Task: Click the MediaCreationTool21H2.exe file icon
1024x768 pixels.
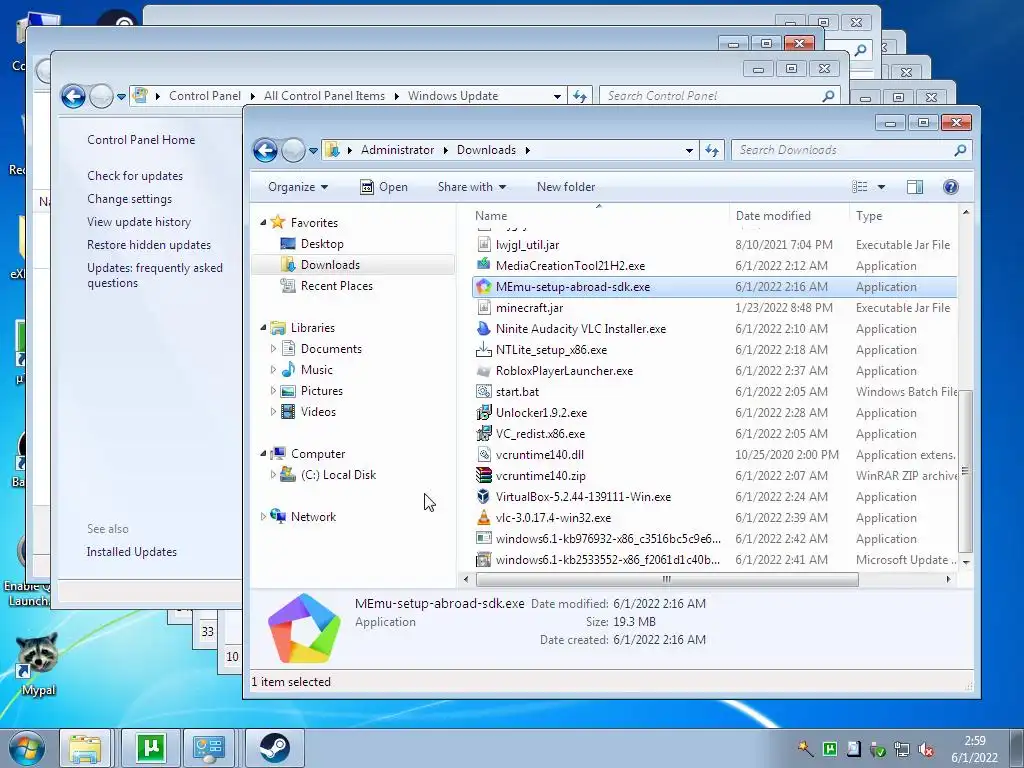Action: tap(483, 266)
